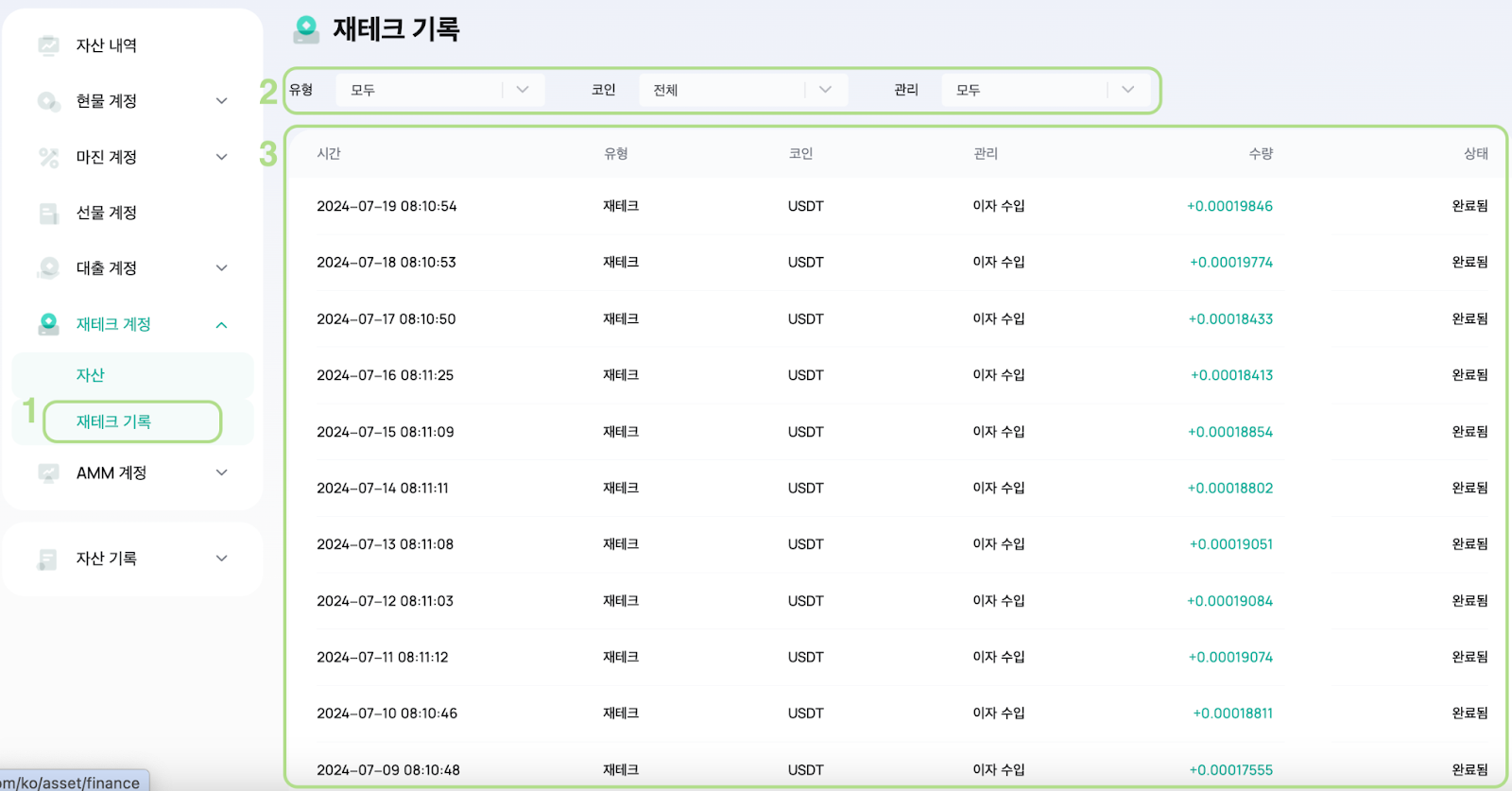Expand the 현물 계정 menu chevron
This screenshot has width=1512, height=791.
pos(222,101)
